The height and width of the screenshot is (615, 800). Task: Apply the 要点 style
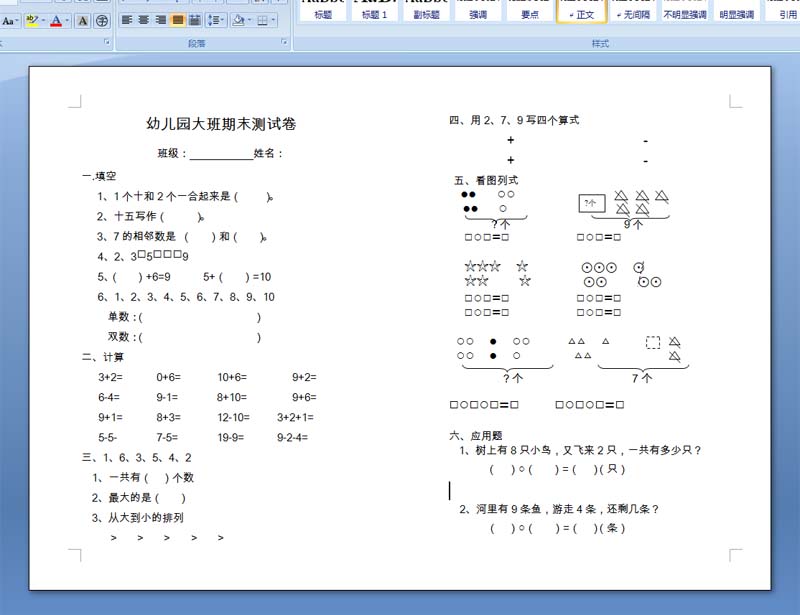click(530, 11)
